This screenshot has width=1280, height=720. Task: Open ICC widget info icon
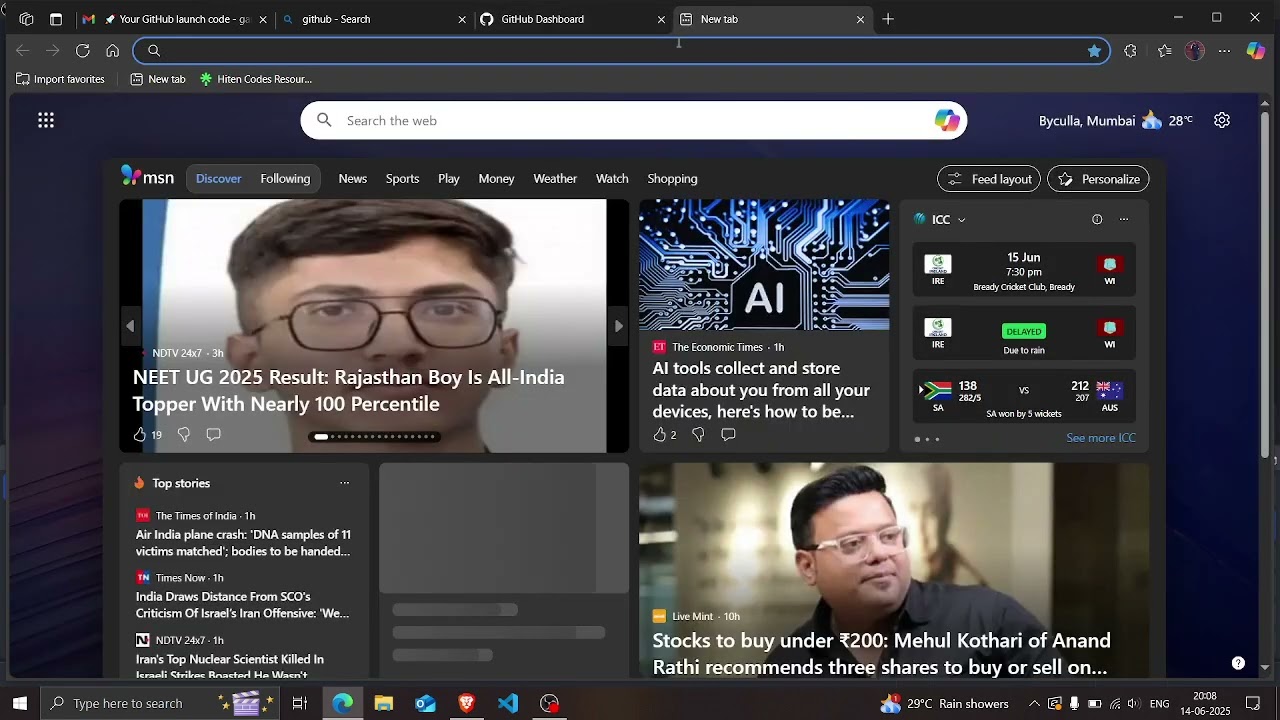1097,219
